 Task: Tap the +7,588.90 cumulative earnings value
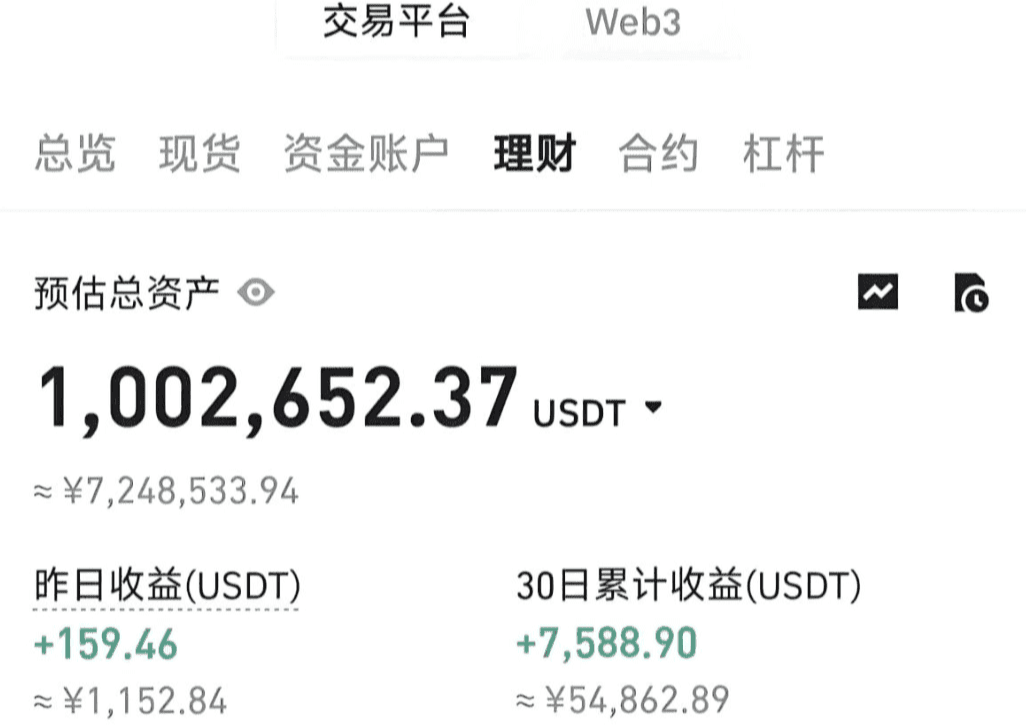(x=606, y=643)
